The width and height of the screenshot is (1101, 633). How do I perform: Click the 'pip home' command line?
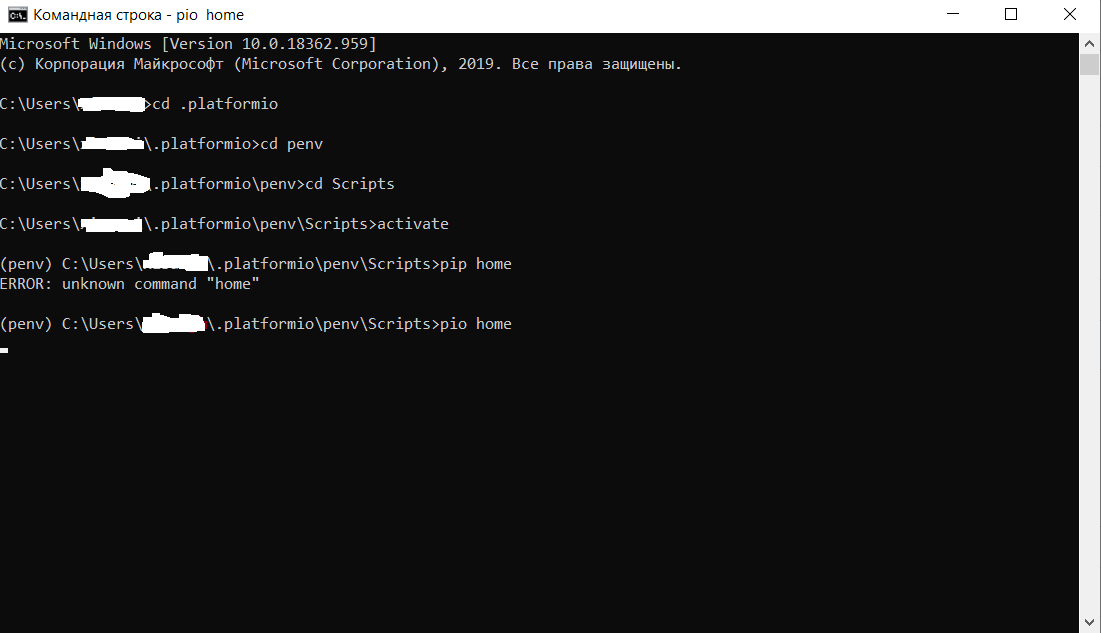click(478, 263)
